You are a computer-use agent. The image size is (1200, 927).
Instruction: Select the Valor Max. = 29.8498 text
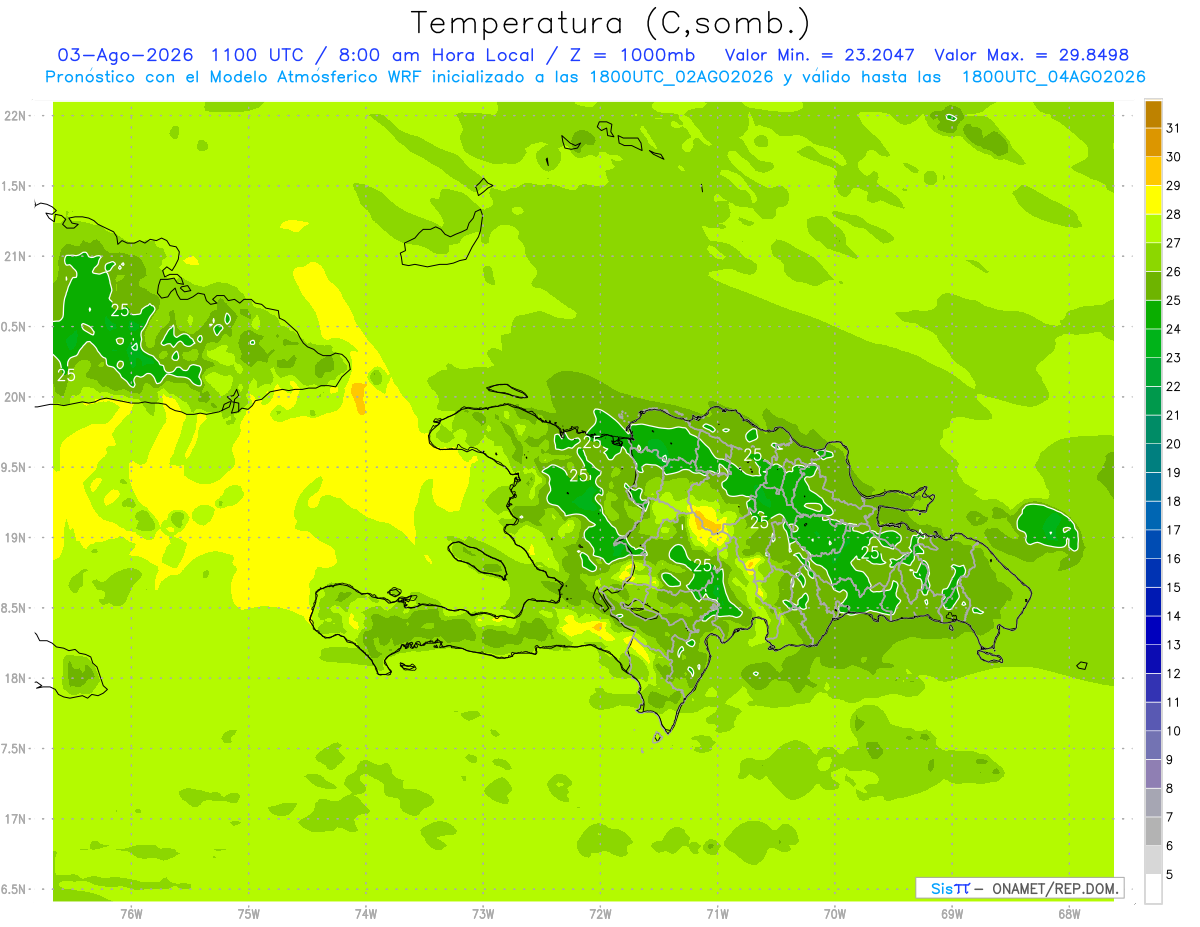1031,55
